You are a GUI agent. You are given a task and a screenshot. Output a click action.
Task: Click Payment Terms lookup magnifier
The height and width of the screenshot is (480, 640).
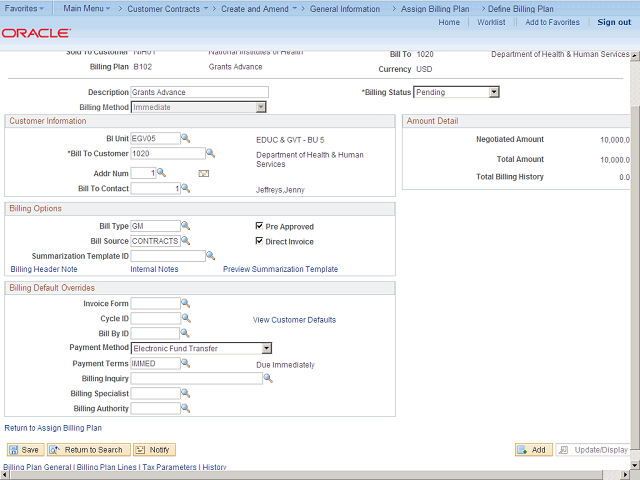185,363
